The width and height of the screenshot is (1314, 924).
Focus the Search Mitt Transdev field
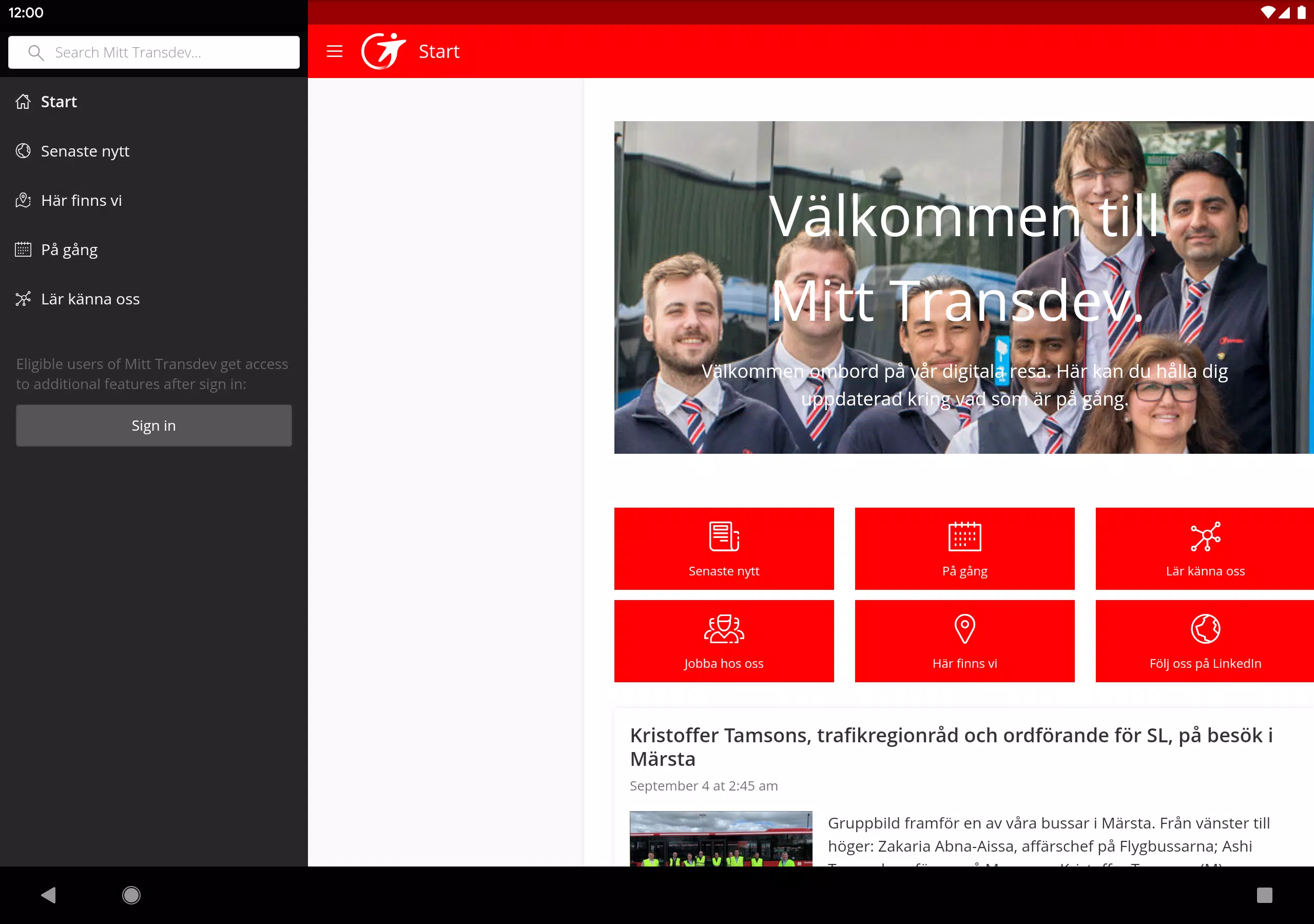click(154, 53)
